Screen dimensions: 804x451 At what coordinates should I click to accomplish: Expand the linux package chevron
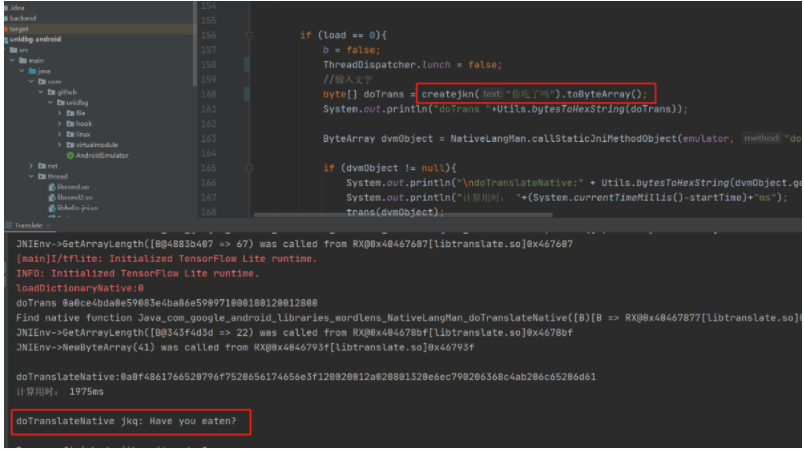(x=60, y=134)
